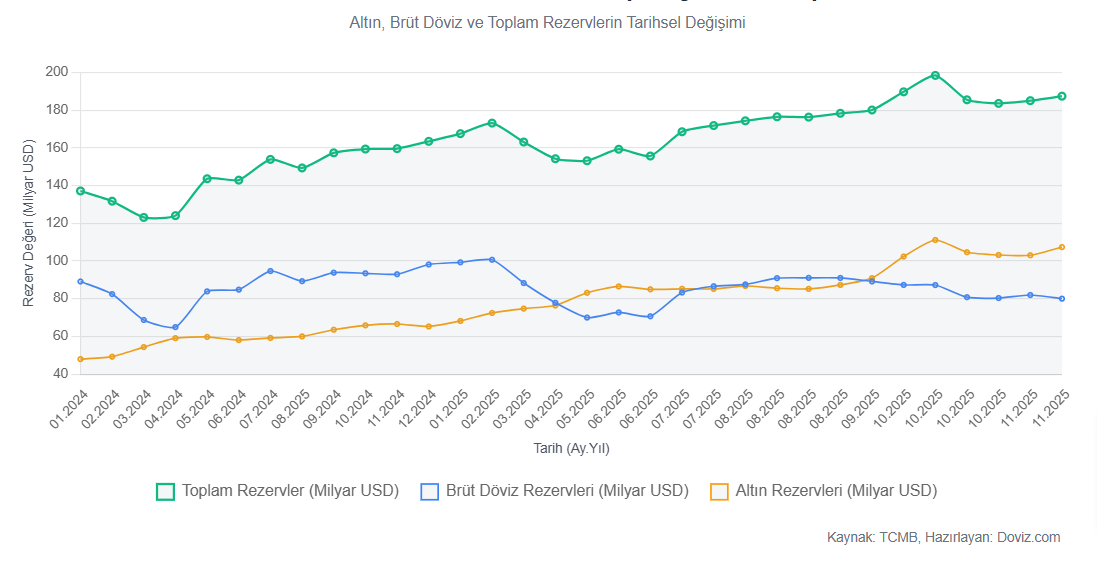Toggle the Altın Rezervleri legend label

pos(836,491)
